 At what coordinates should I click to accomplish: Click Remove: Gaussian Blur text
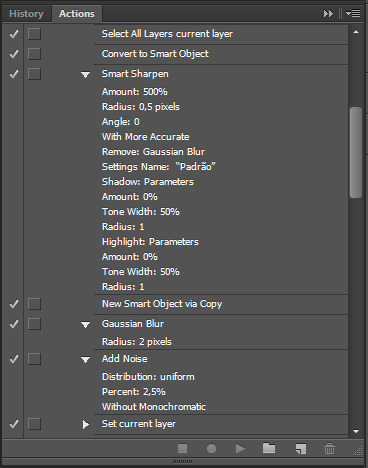tap(153, 152)
